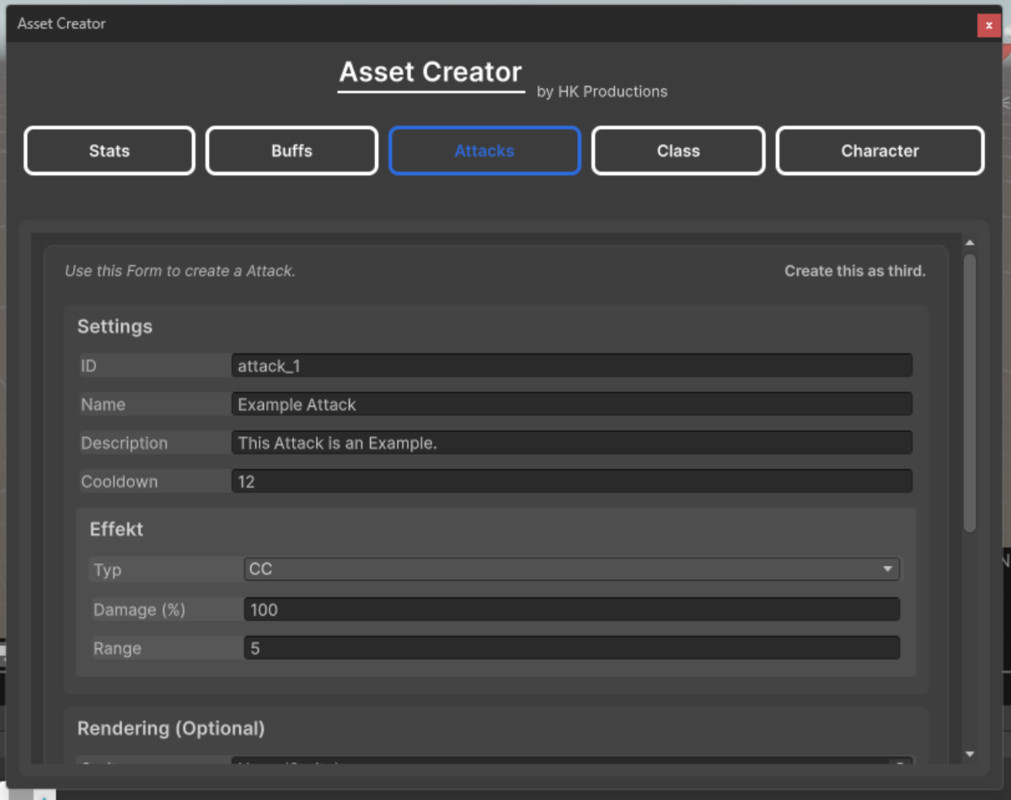Click the red close icon on Asset Creator

tap(989, 25)
